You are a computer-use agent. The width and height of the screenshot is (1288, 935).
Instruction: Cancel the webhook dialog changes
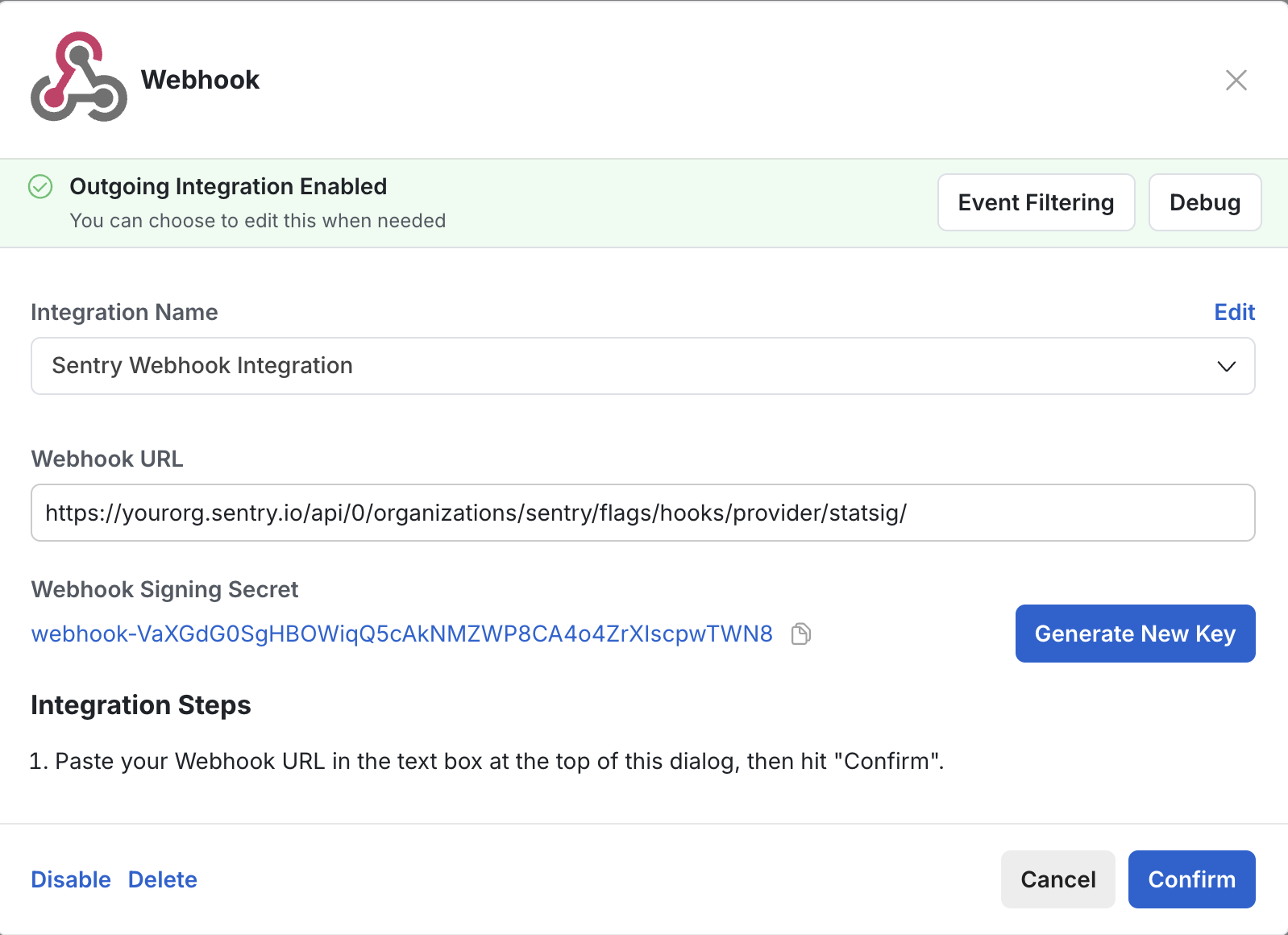pos(1057,879)
